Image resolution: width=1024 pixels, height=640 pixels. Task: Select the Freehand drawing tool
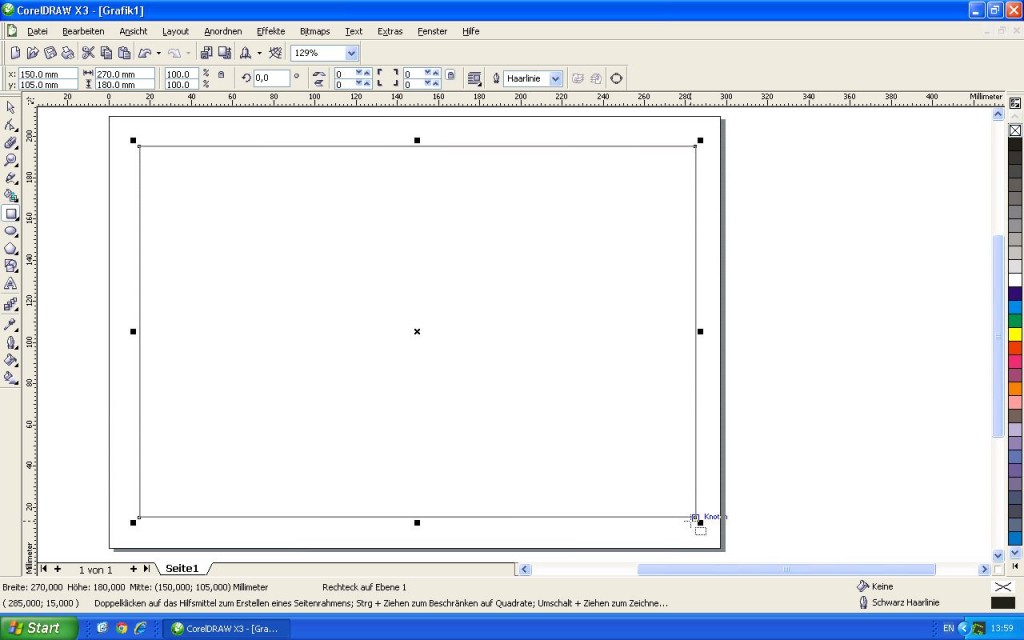click(10, 178)
